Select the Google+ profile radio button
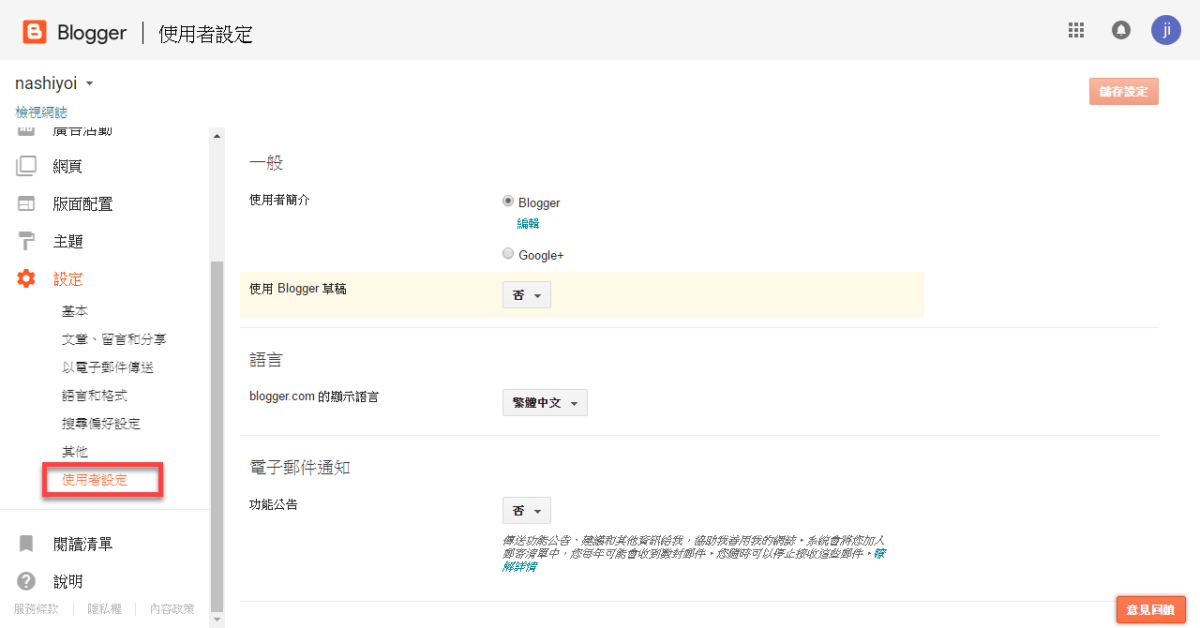The image size is (1200, 628). [508, 254]
